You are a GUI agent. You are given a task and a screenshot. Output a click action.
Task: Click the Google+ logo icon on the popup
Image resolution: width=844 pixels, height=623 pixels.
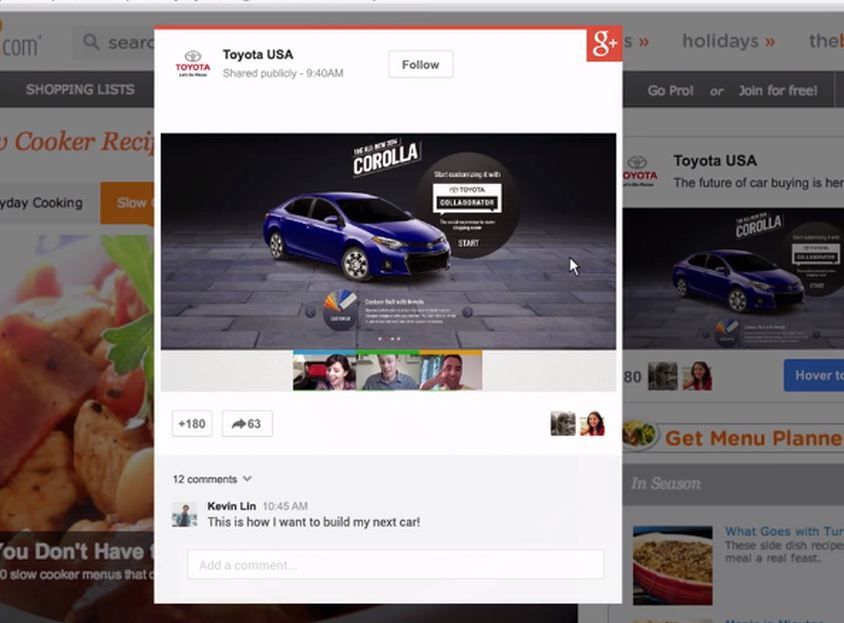(604, 44)
